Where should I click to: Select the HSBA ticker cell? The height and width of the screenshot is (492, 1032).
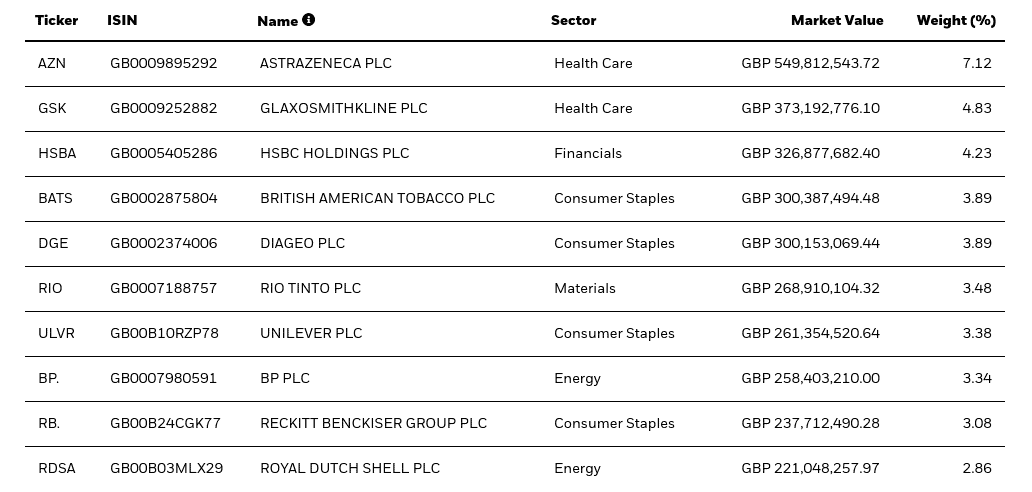(57, 153)
